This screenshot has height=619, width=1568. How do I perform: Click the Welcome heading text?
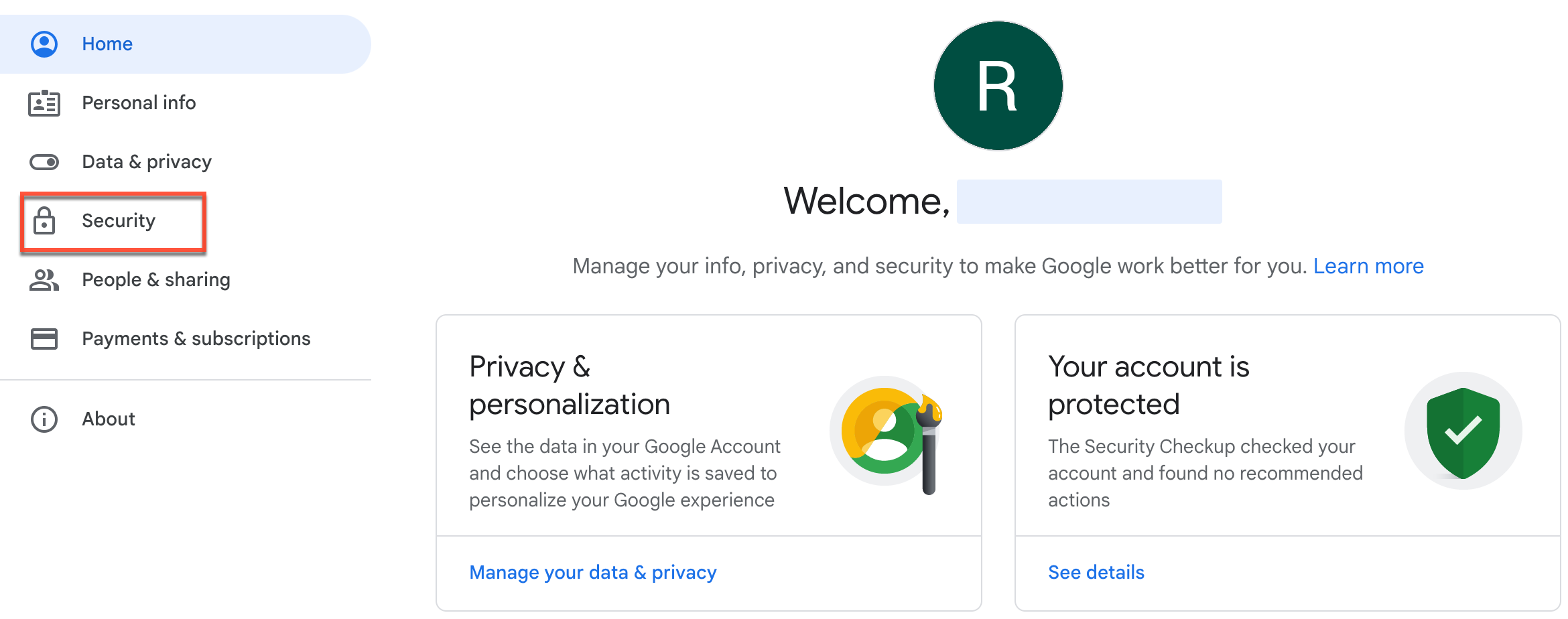[x=867, y=201]
